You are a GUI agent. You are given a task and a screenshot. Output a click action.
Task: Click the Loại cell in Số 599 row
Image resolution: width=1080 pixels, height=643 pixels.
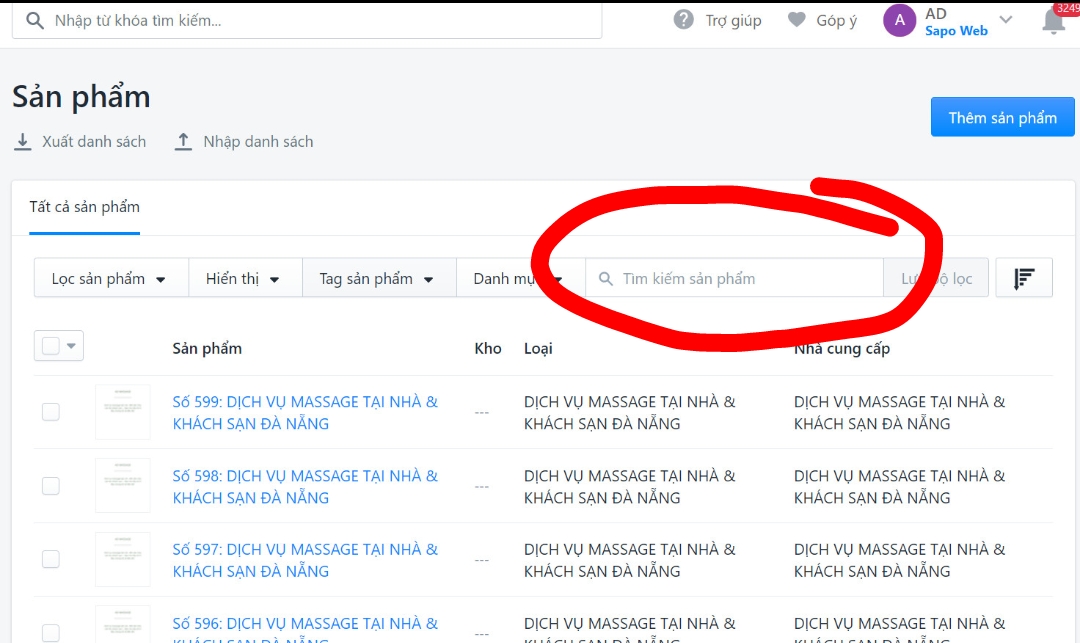coord(630,412)
